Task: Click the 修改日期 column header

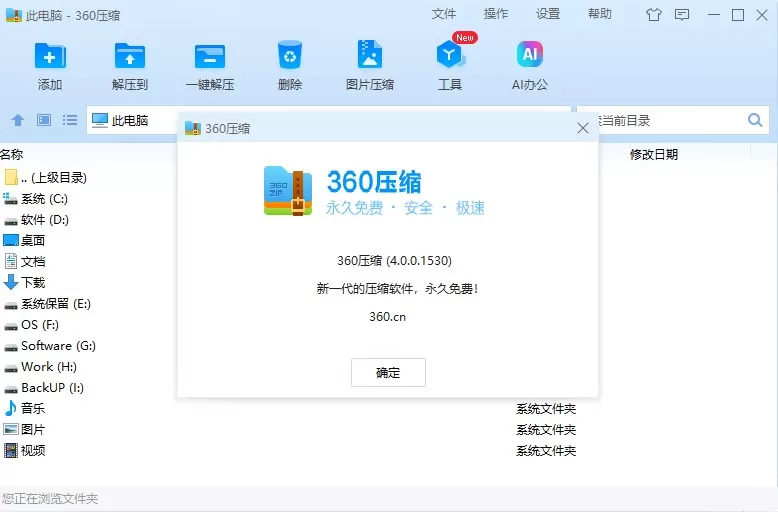Action: click(x=653, y=154)
